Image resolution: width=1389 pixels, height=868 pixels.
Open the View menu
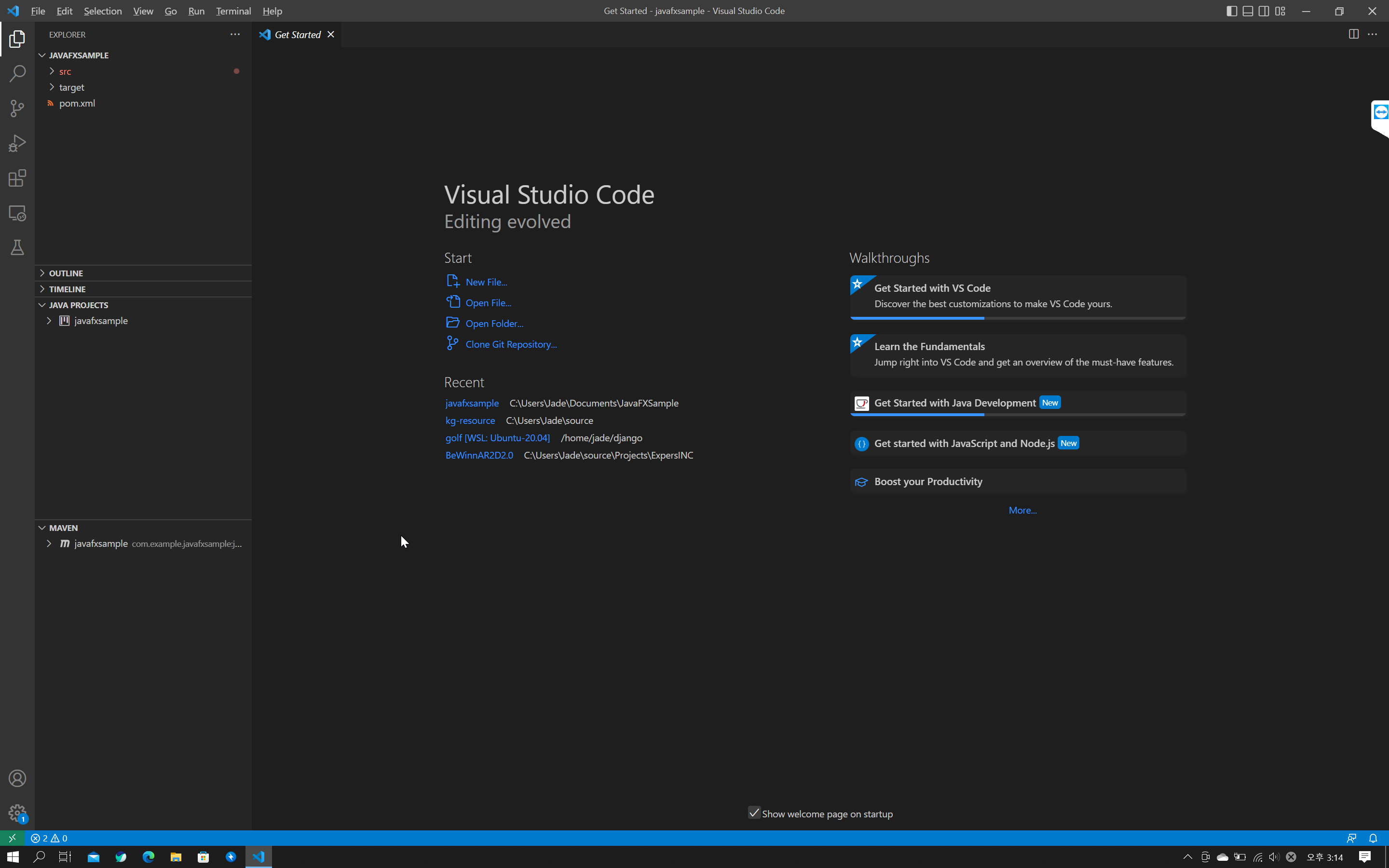pyautogui.click(x=143, y=11)
